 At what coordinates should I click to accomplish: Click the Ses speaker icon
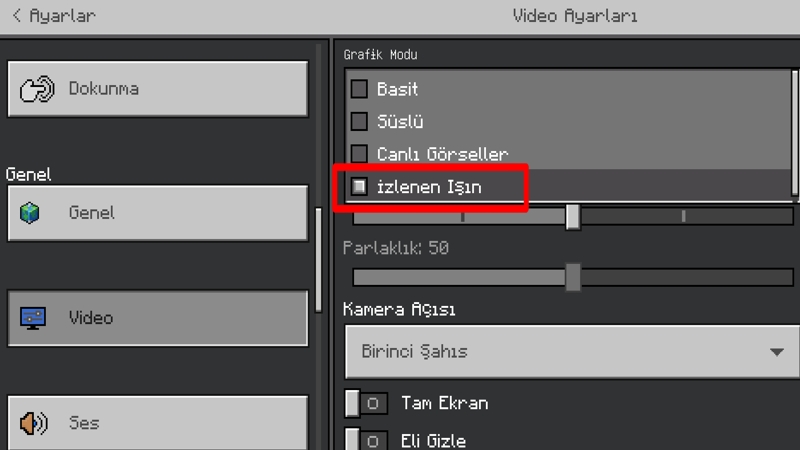(33, 423)
